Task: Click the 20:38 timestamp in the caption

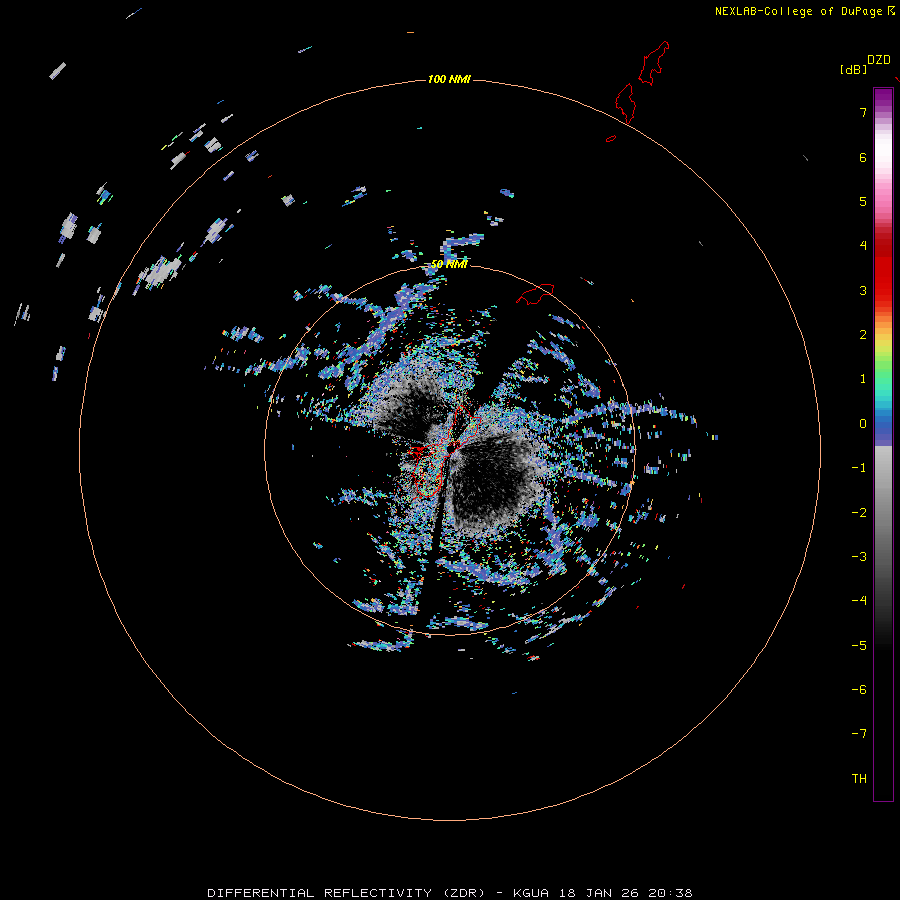Action: 670,893
